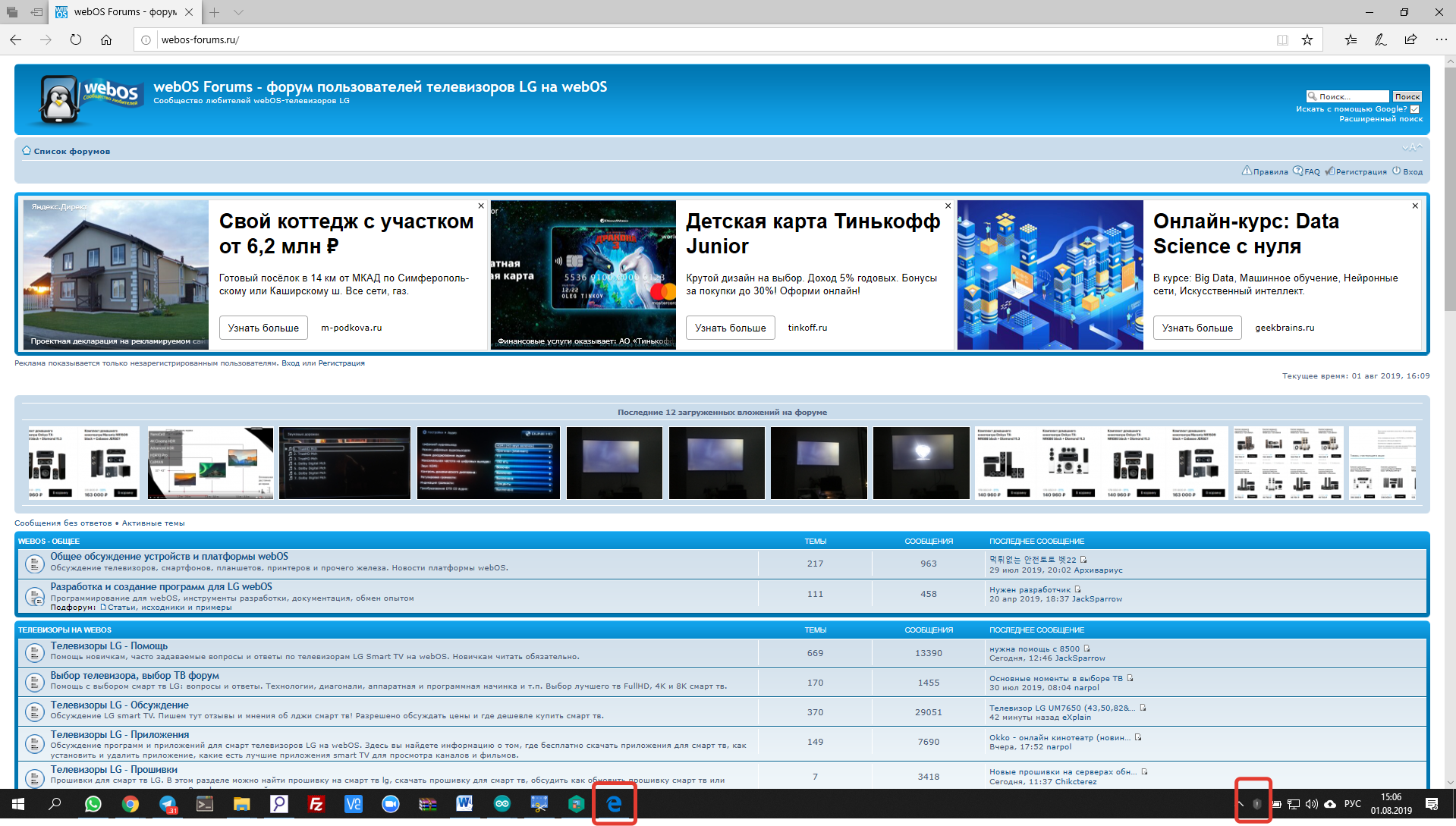Open Zoom from the taskbar

391,804
